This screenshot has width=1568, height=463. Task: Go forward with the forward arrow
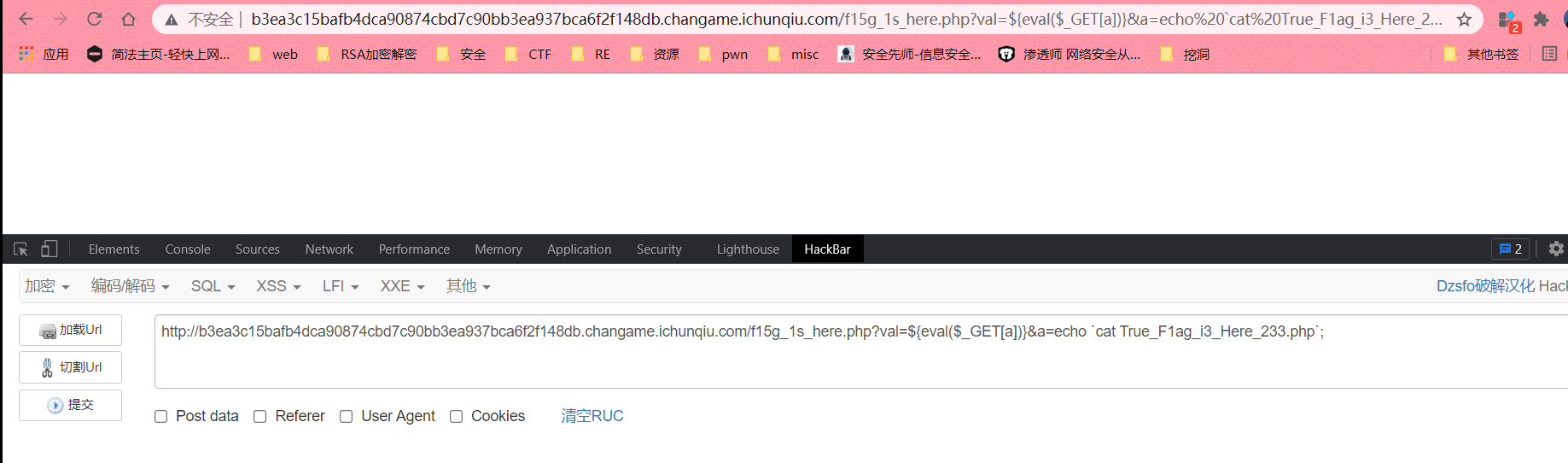click(x=60, y=19)
